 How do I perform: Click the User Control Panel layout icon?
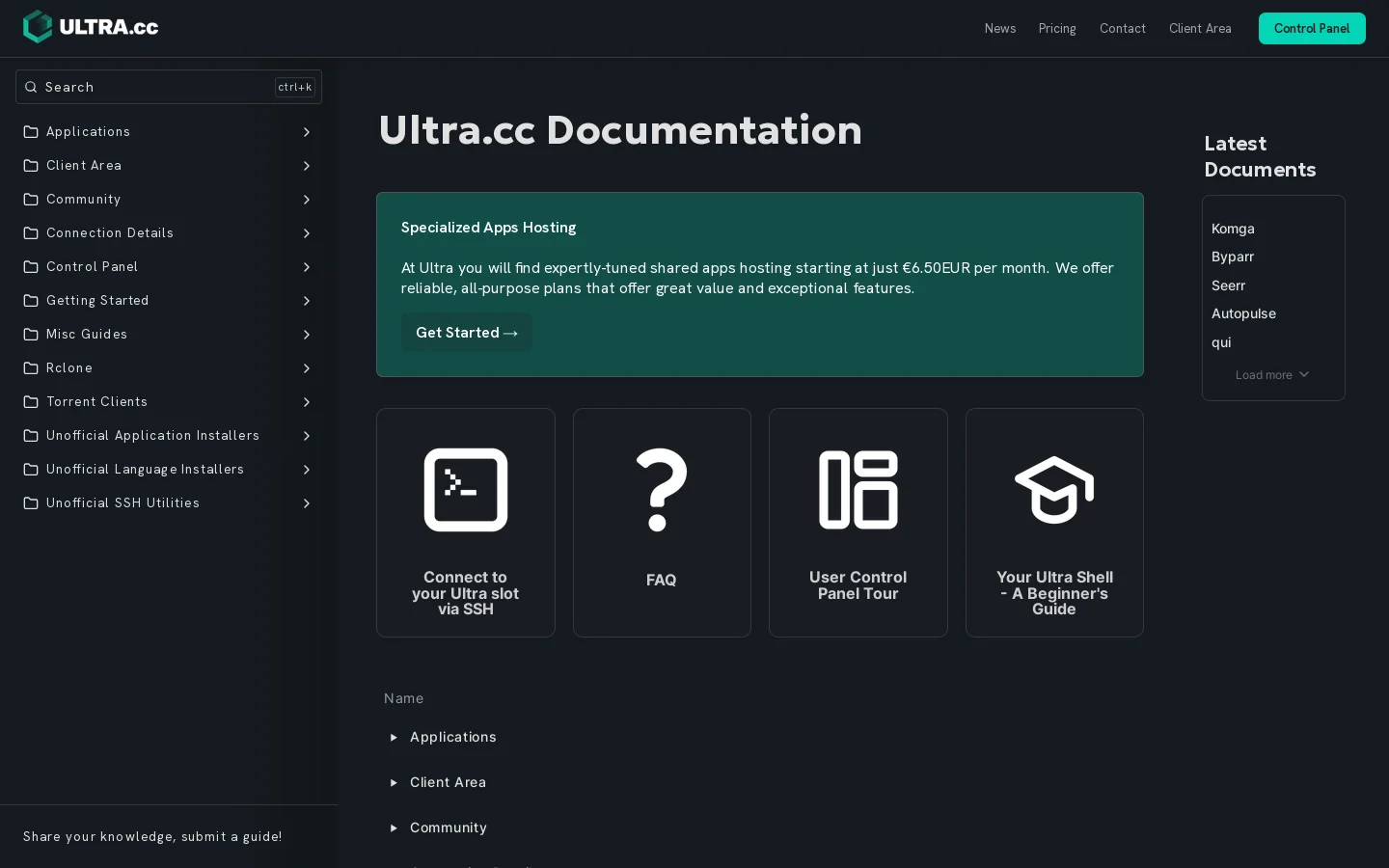point(858,490)
